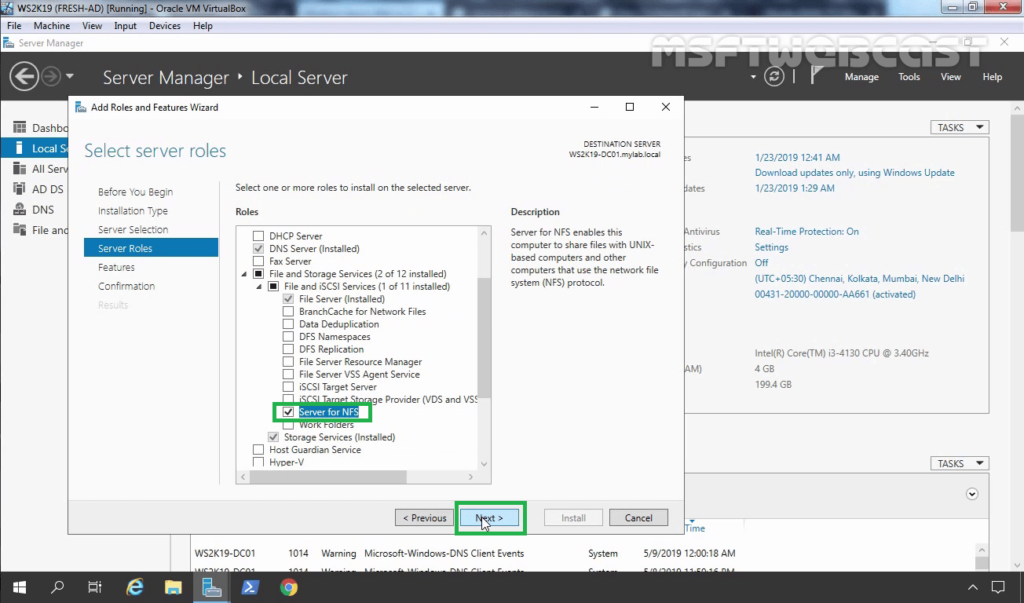Open the Action Center icon
Screen dimensions: 1024x603
point(998,587)
